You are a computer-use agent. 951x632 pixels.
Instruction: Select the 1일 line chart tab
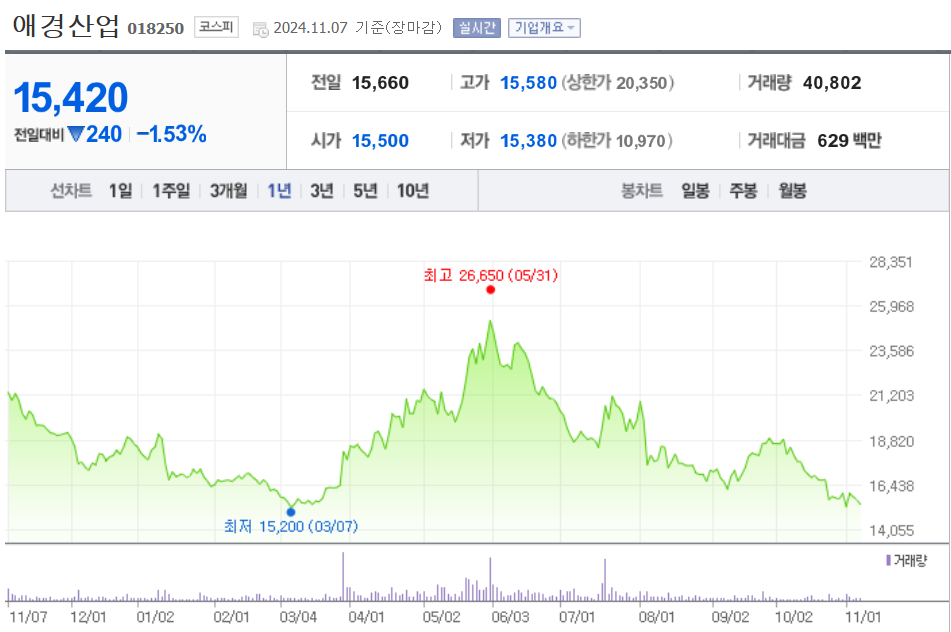point(121,191)
